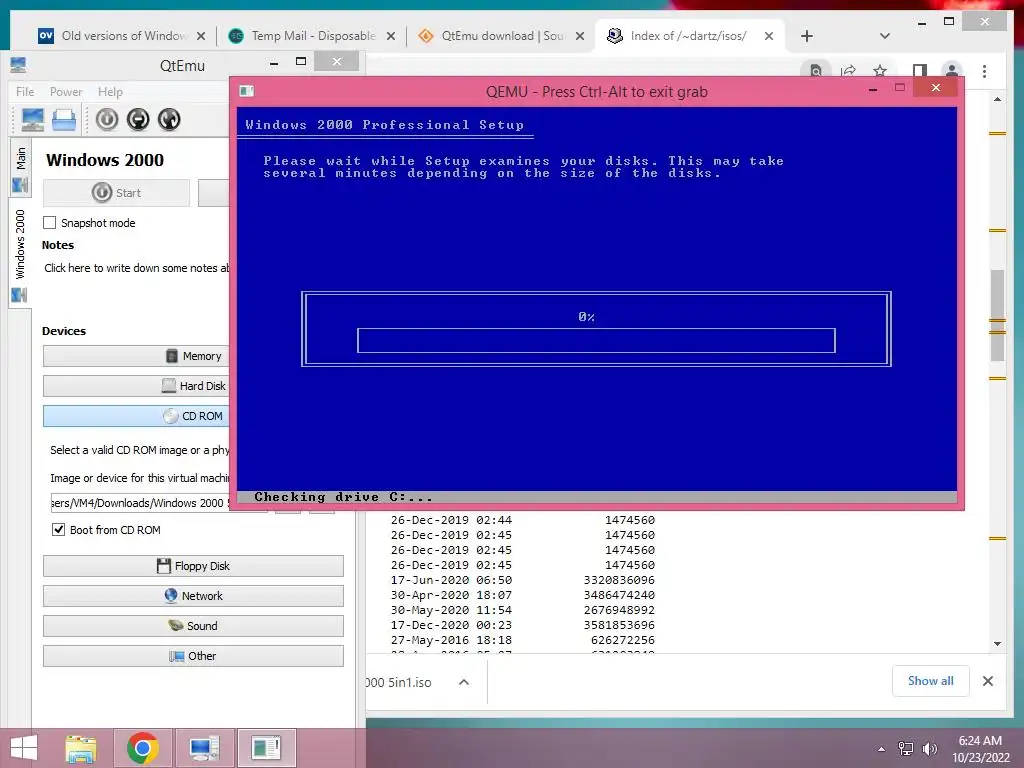Close the Index of /~dartz/isos/ tab
The height and width of the screenshot is (768, 1024).
coord(769,36)
